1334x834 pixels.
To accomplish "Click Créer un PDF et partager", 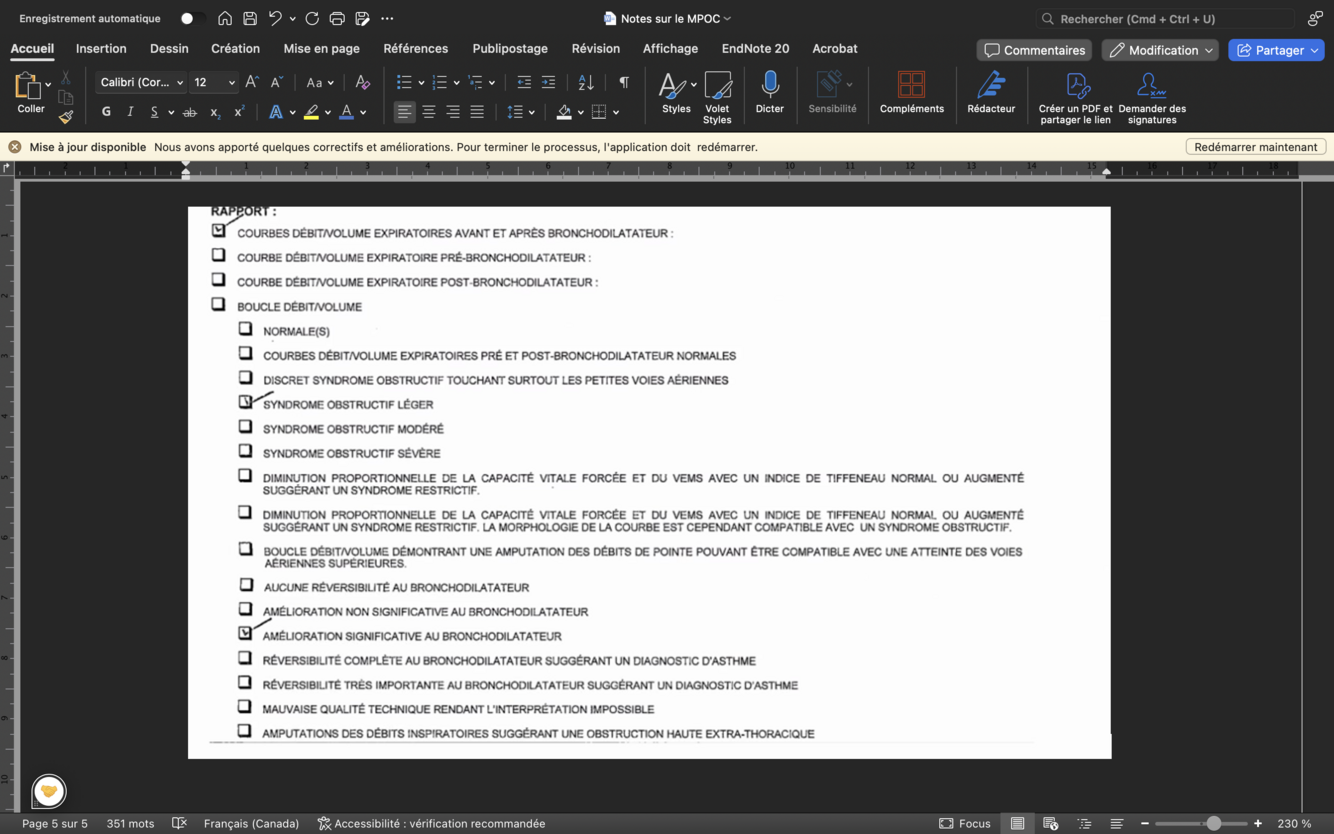I will click(x=1075, y=97).
